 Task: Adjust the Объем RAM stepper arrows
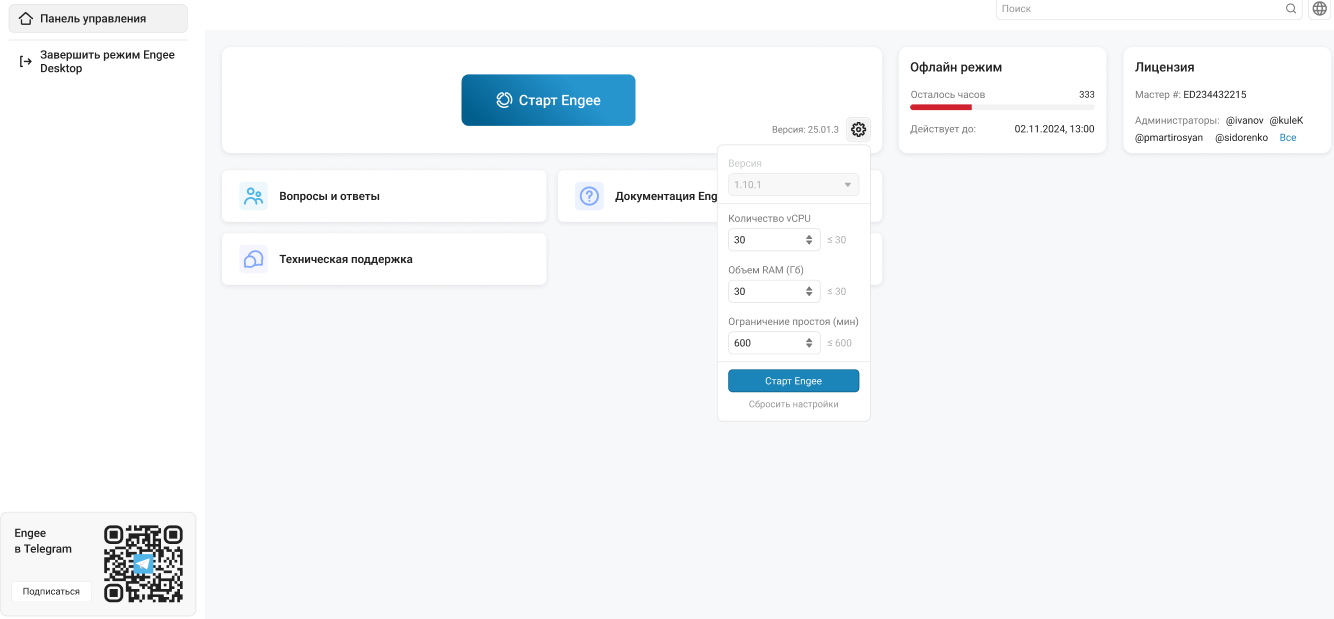(809, 292)
